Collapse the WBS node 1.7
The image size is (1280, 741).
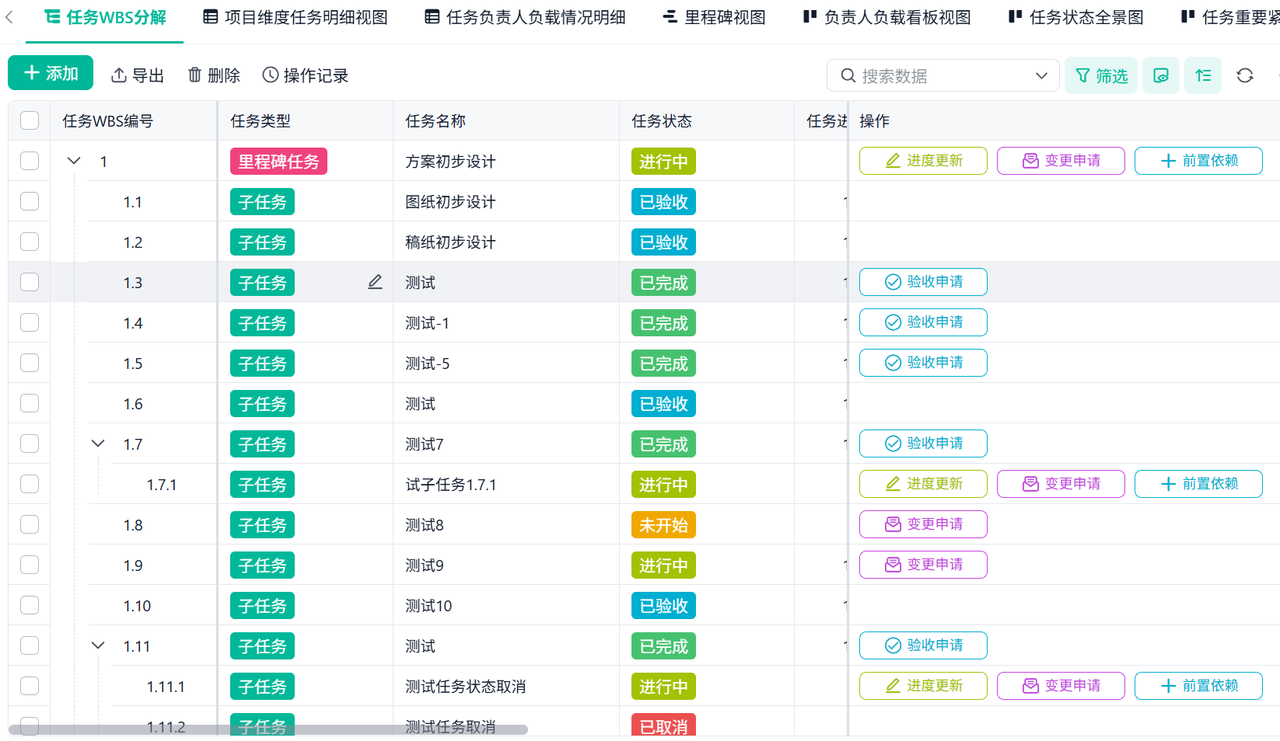coord(98,444)
